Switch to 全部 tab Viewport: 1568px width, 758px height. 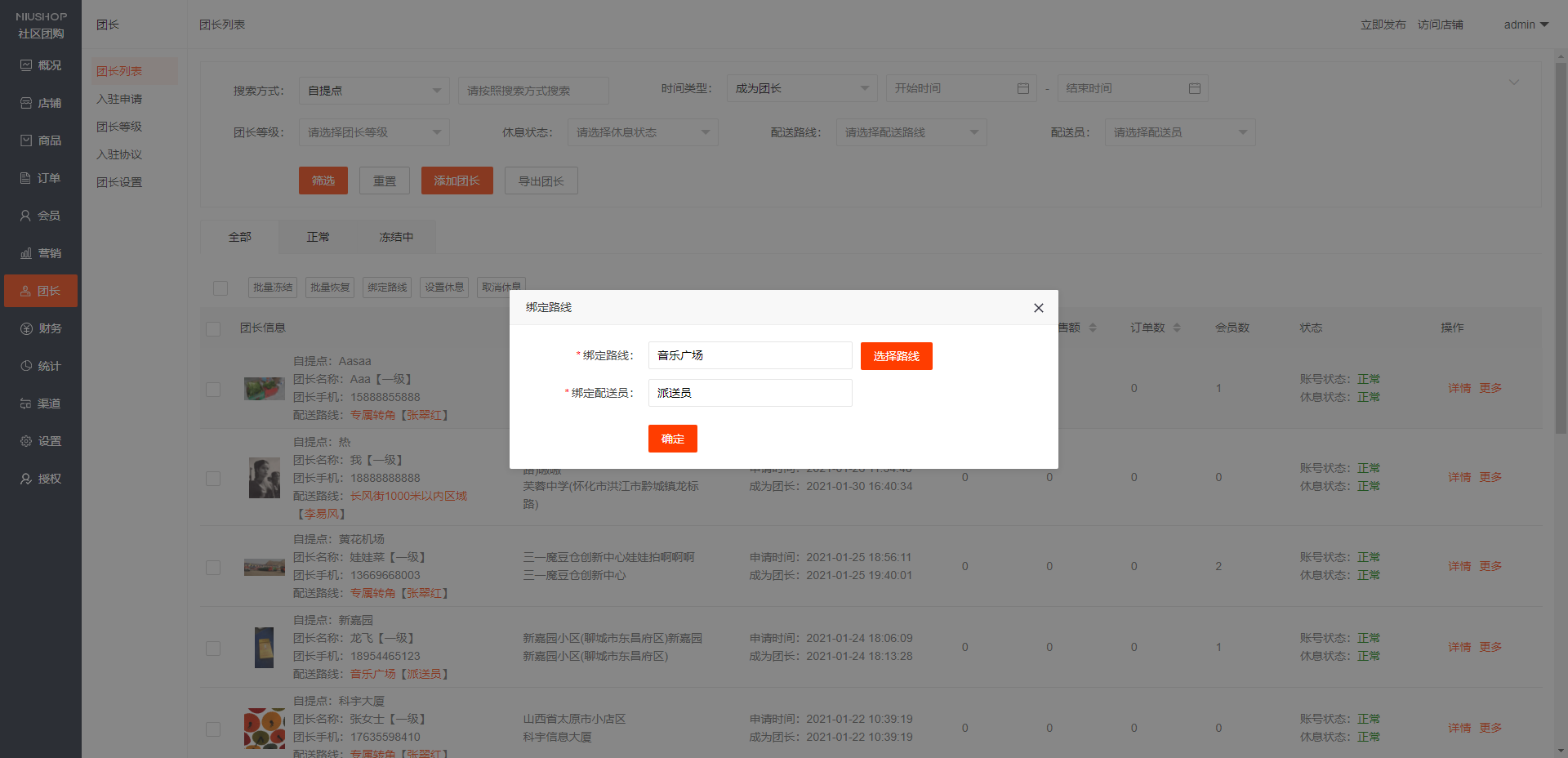point(240,237)
